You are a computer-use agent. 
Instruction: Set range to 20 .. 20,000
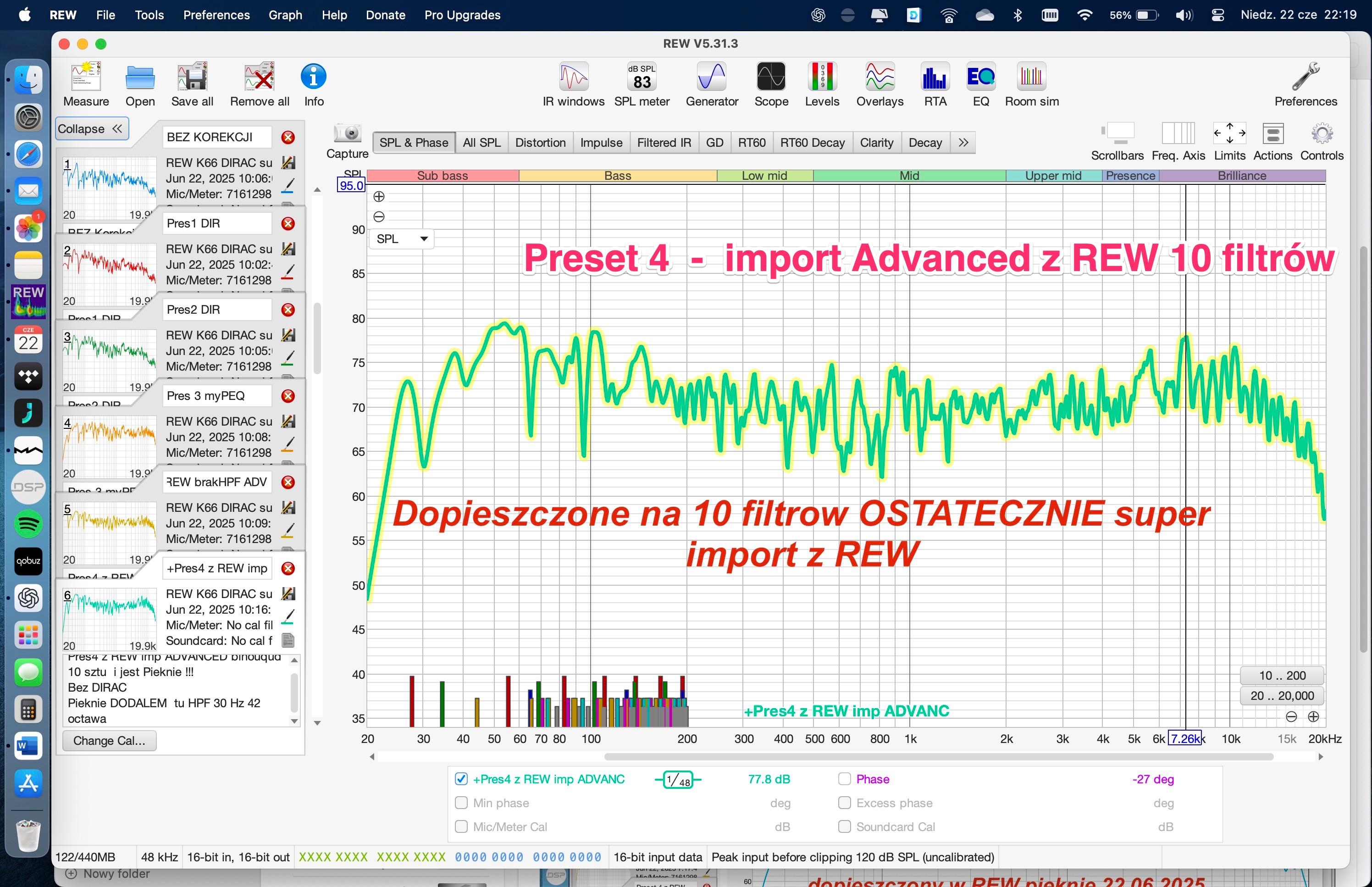coord(1282,696)
